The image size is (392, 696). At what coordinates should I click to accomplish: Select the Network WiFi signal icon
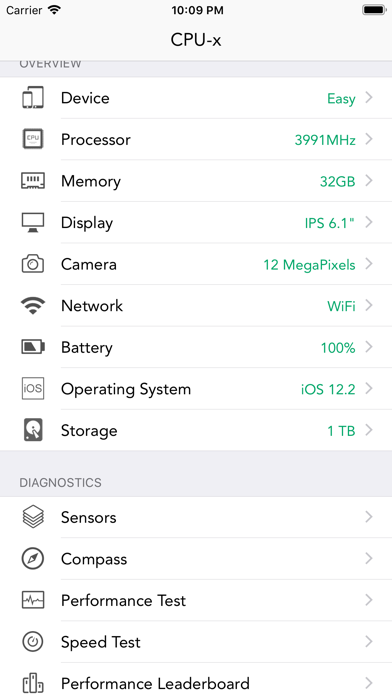33,306
